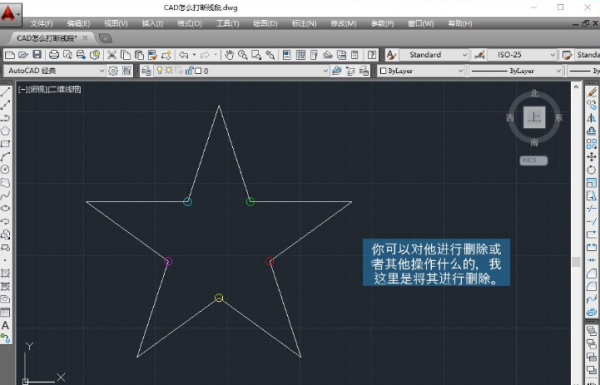Open the Standard text style dropdown
Screen dimensions: 600x385
[x=465, y=55]
